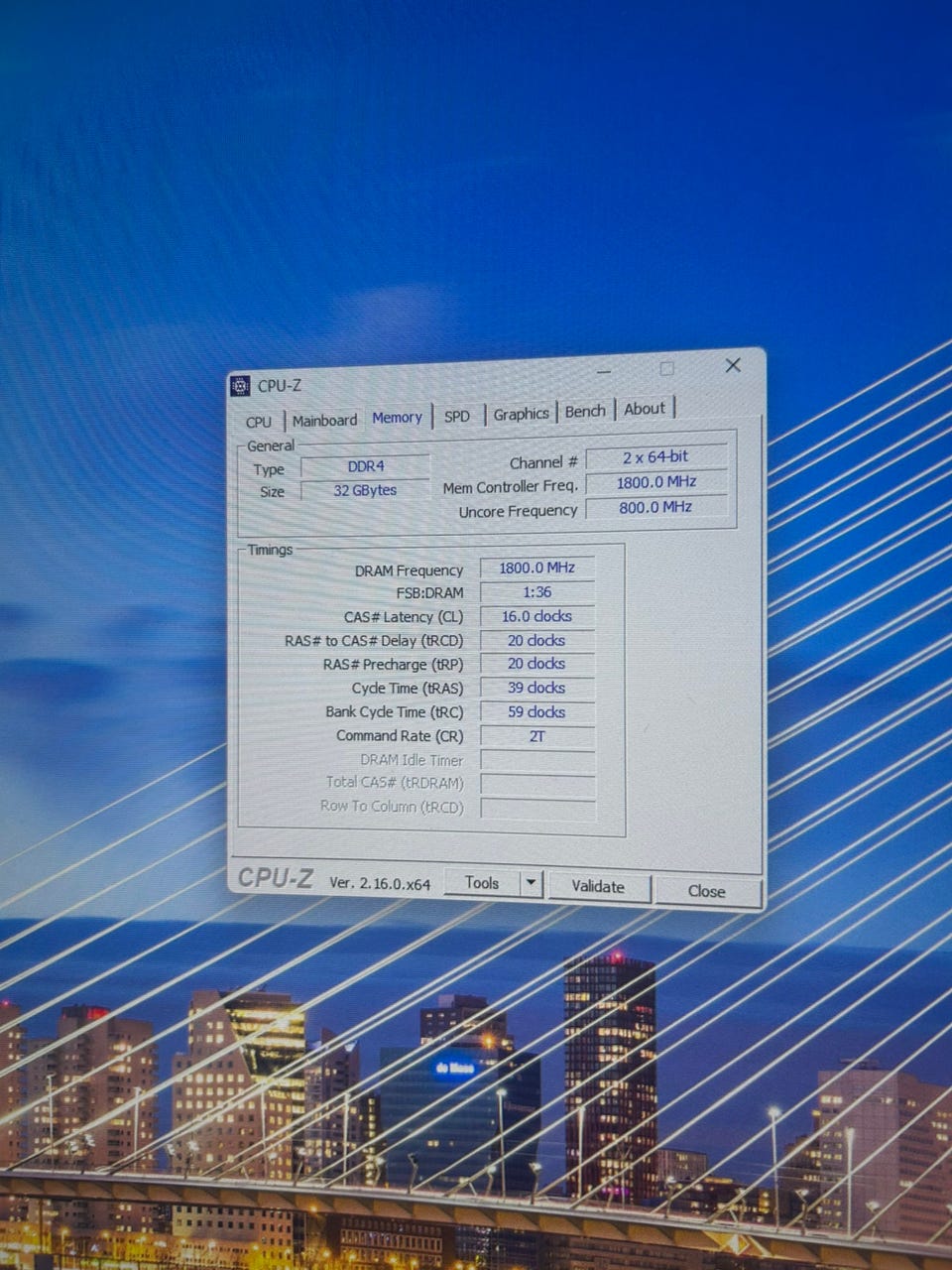Click the Command Rate (CR) label

coord(400,736)
